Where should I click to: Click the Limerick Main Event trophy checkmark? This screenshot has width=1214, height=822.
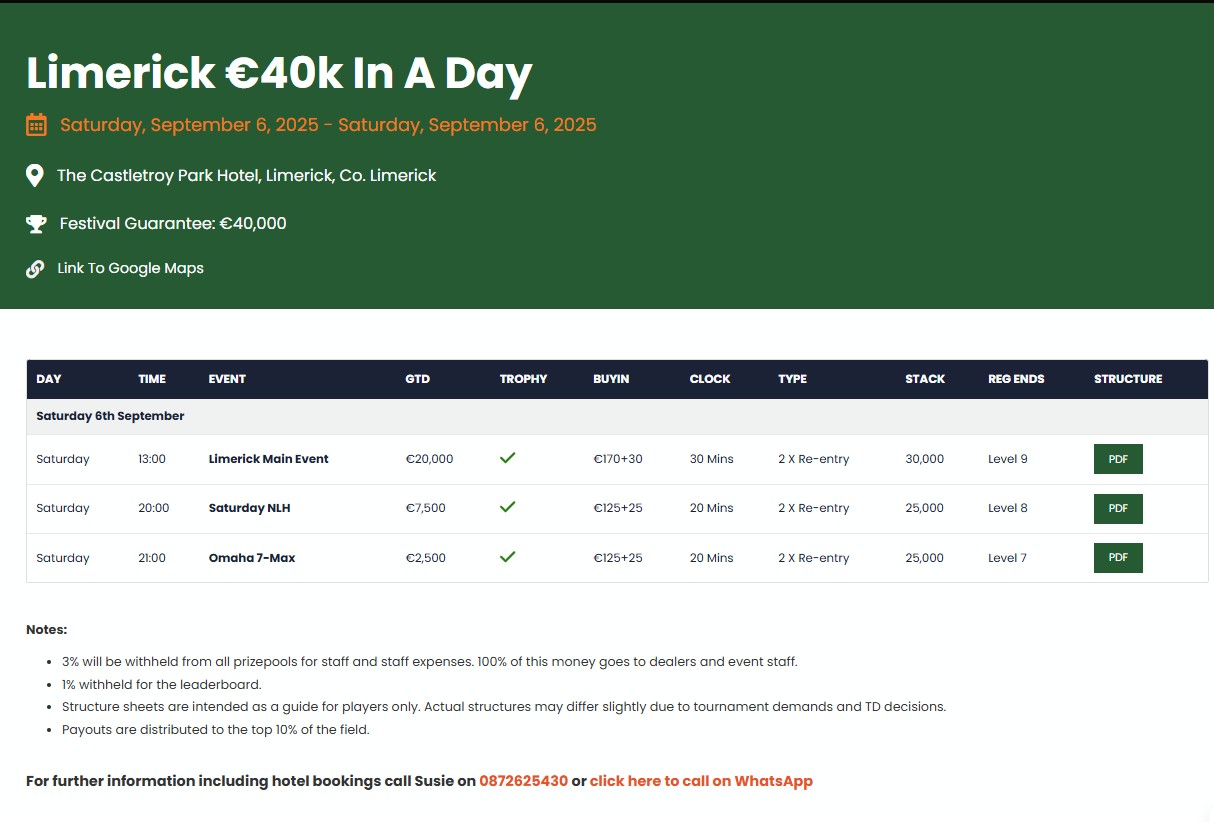click(x=507, y=458)
